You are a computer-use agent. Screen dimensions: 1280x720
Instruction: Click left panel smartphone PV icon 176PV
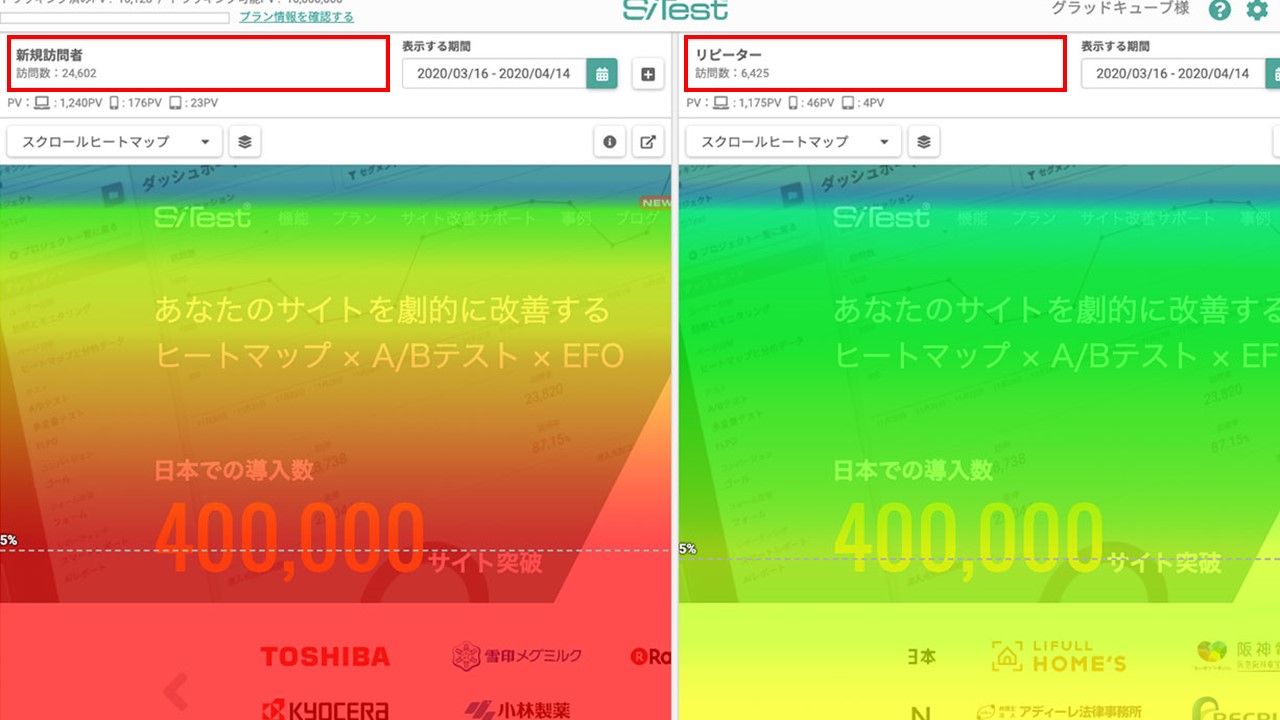click(115, 103)
